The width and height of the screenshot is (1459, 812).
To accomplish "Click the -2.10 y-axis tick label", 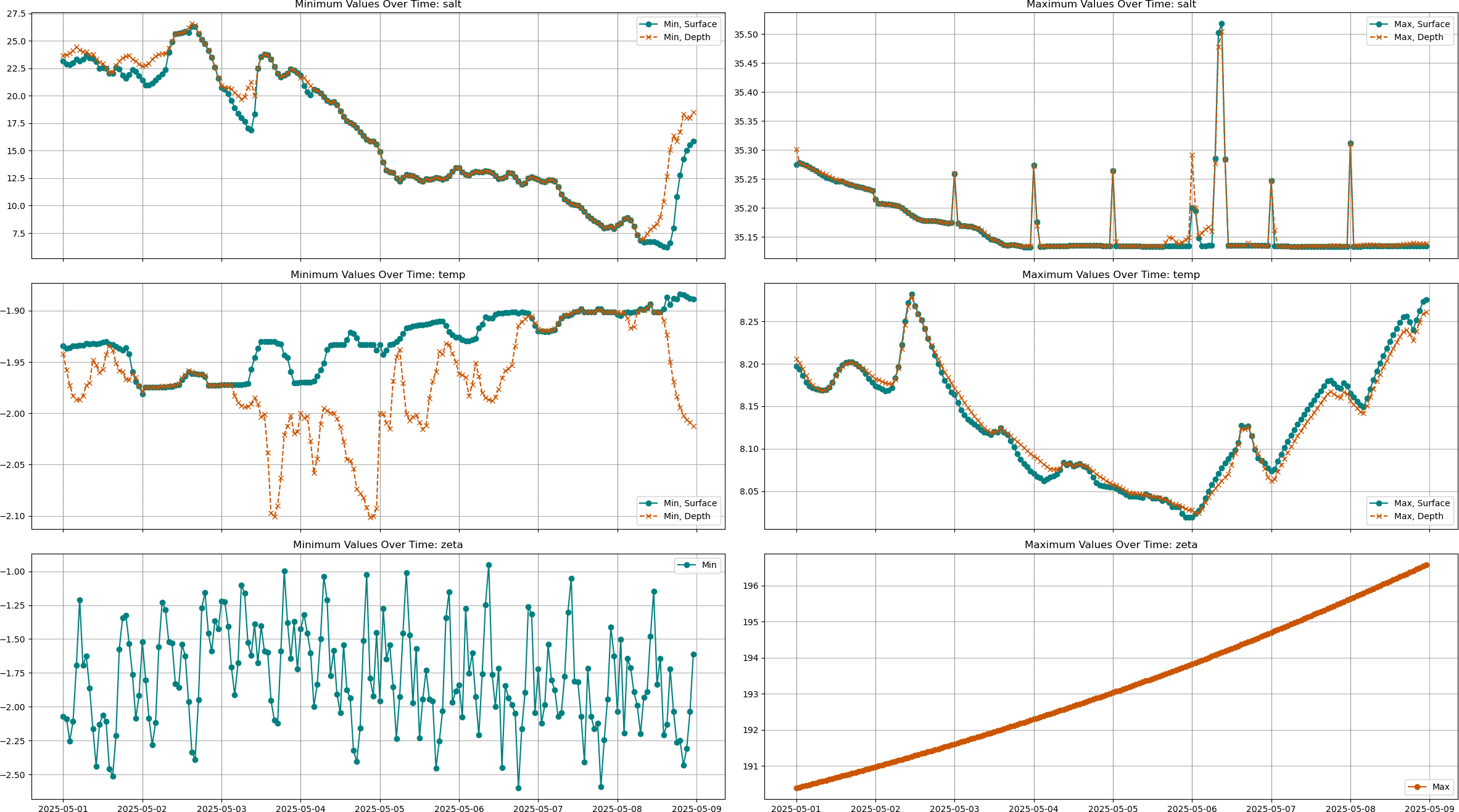I will pos(12,516).
